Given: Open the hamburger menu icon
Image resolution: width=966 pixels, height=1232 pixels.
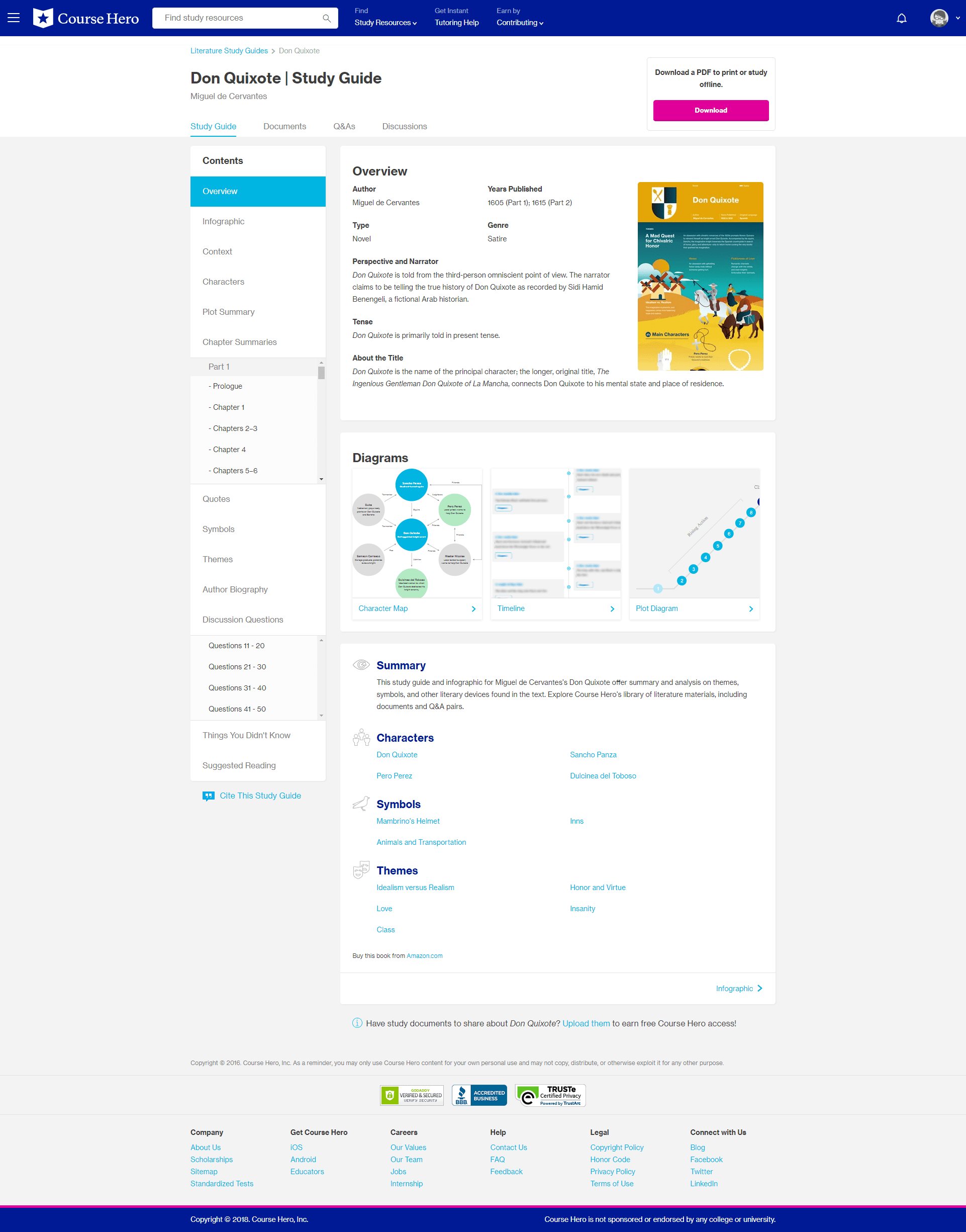Looking at the screenshot, I should point(14,18).
